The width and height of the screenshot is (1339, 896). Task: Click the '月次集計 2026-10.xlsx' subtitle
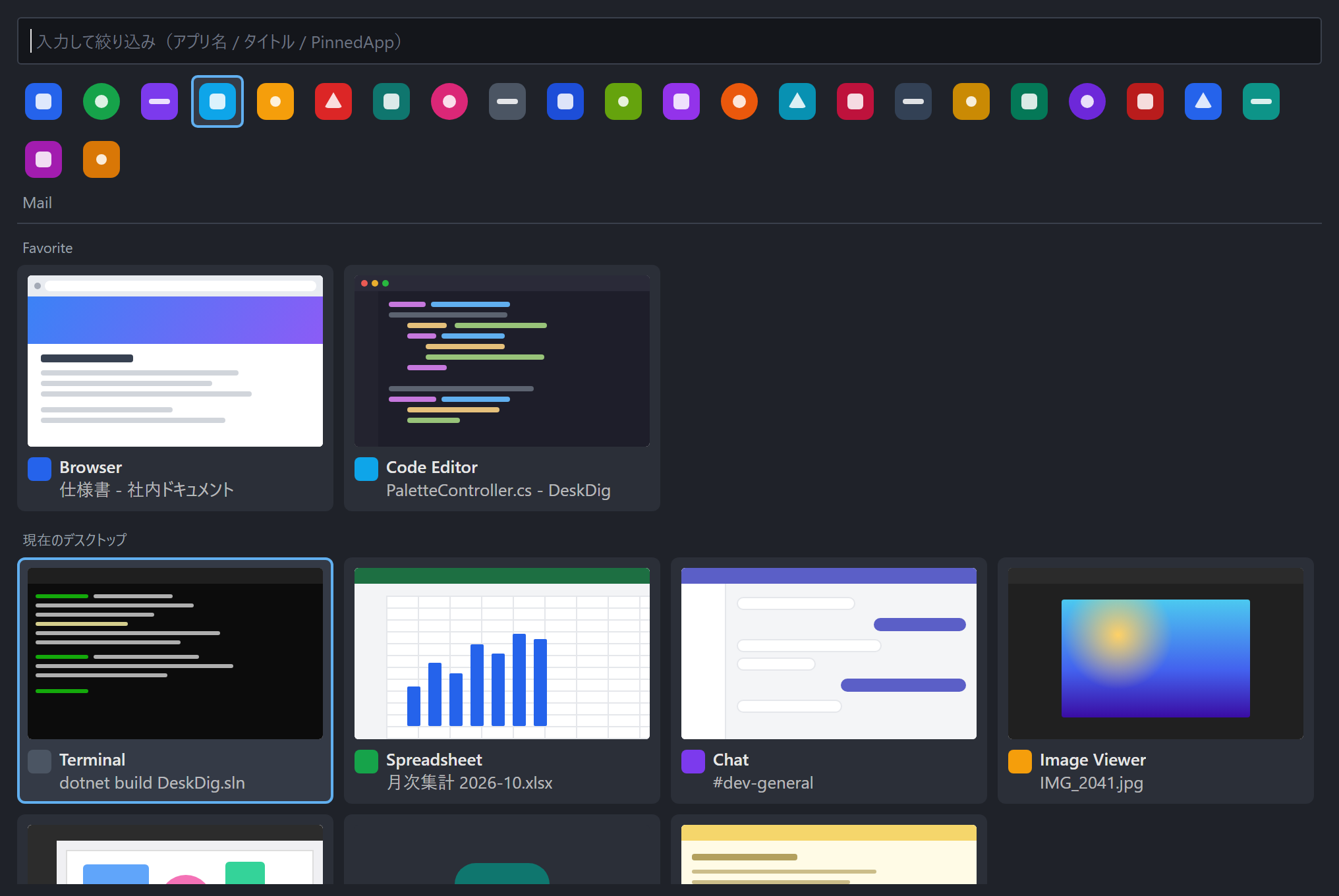469,783
